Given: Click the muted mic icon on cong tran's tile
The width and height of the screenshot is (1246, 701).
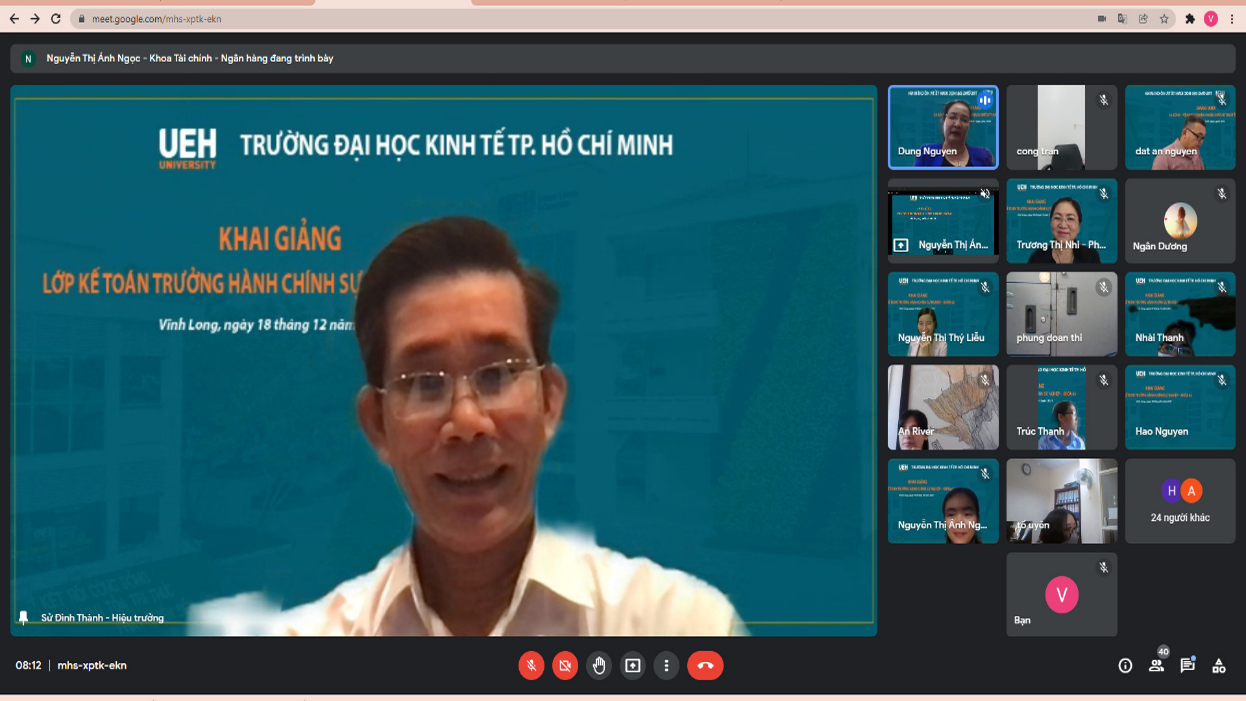Looking at the screenshot, I should coord(1103,100).
